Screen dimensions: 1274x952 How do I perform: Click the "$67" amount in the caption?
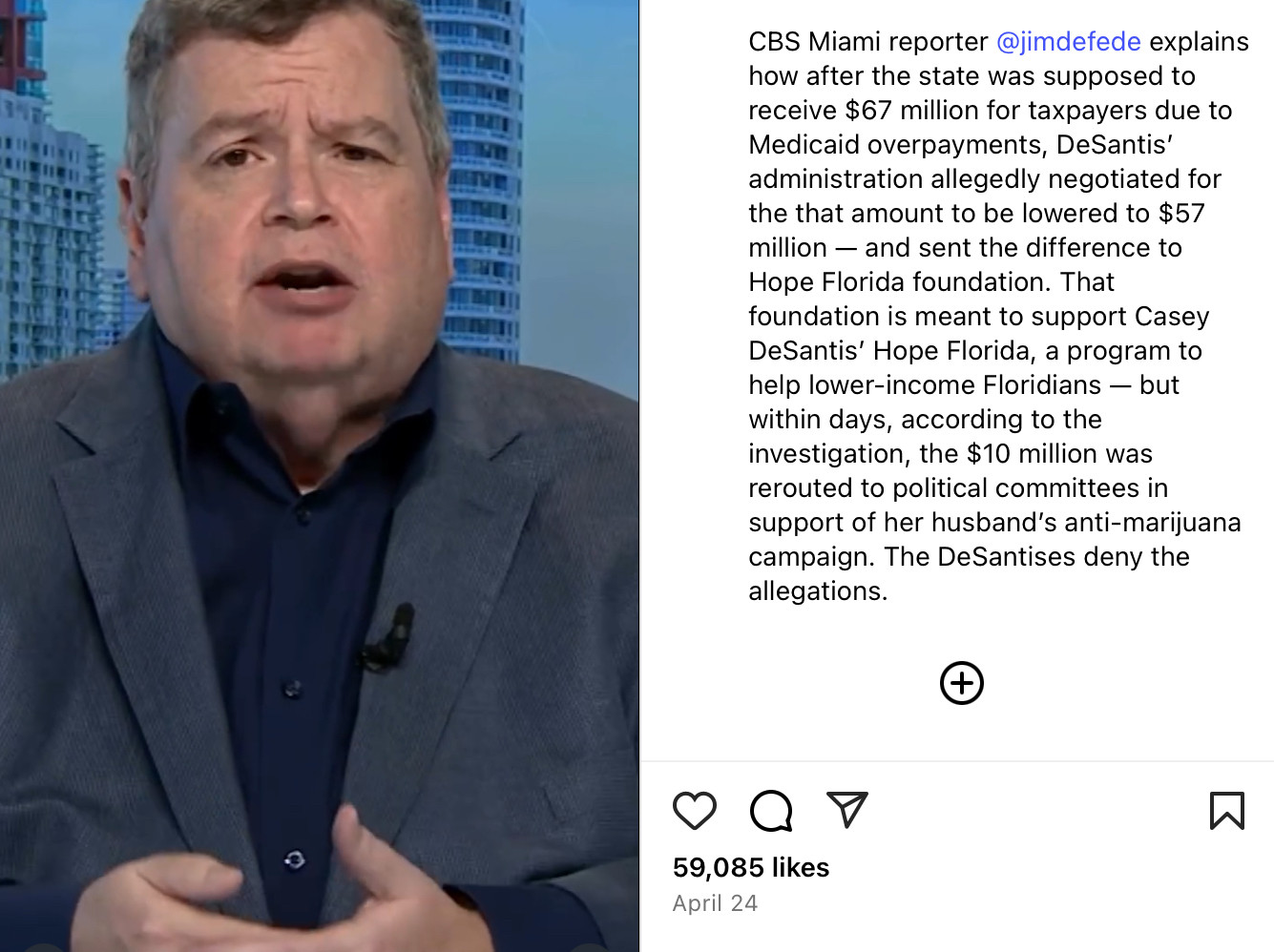tap(868, 111)
